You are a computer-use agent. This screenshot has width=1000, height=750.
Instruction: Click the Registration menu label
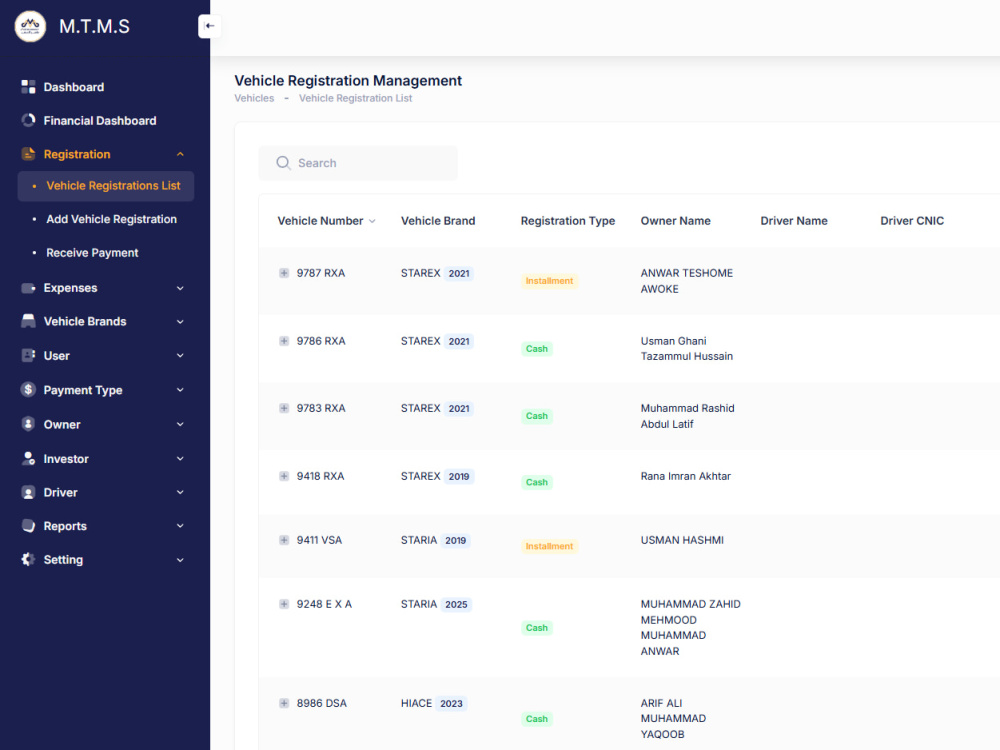click(x=77, y=154)
